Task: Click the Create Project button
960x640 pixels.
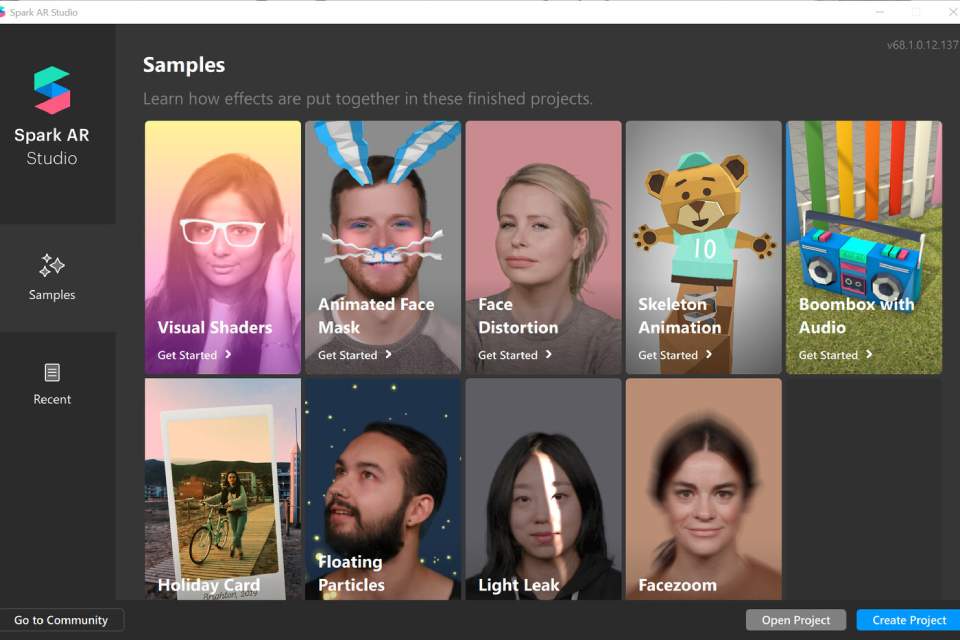Action: click(x=906, y=620)
